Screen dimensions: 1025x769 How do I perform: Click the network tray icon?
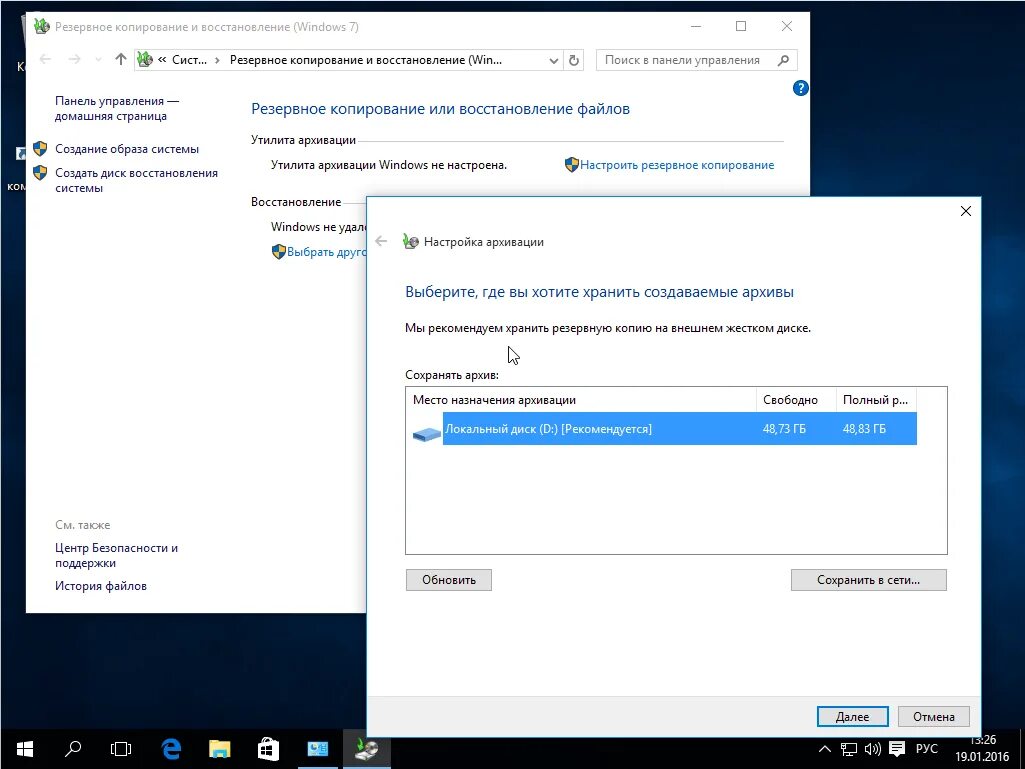pyautogui.click(x=849, y=749)
